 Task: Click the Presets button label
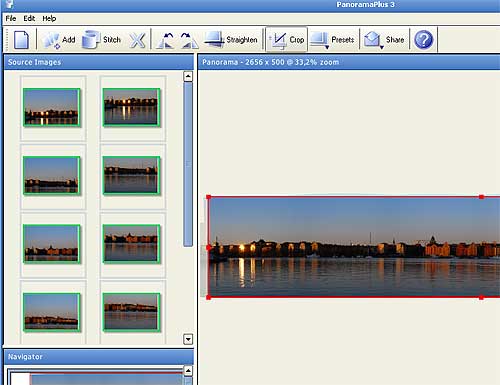point(343,40)
